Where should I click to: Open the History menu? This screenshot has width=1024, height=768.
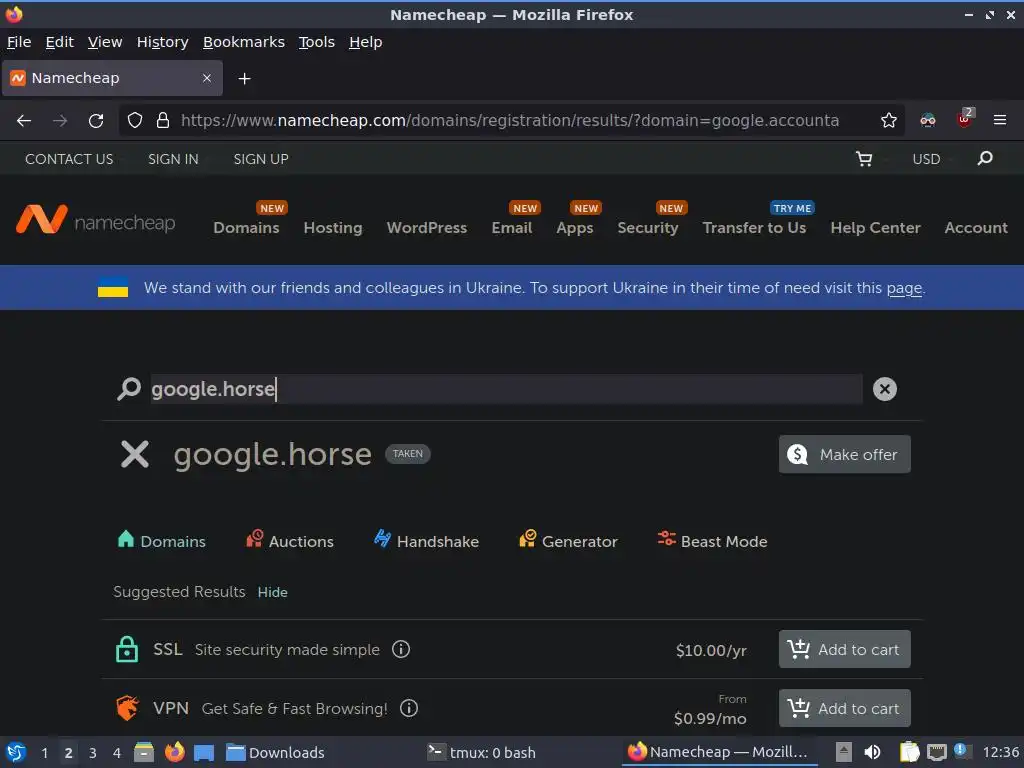[x=163, y=42]
